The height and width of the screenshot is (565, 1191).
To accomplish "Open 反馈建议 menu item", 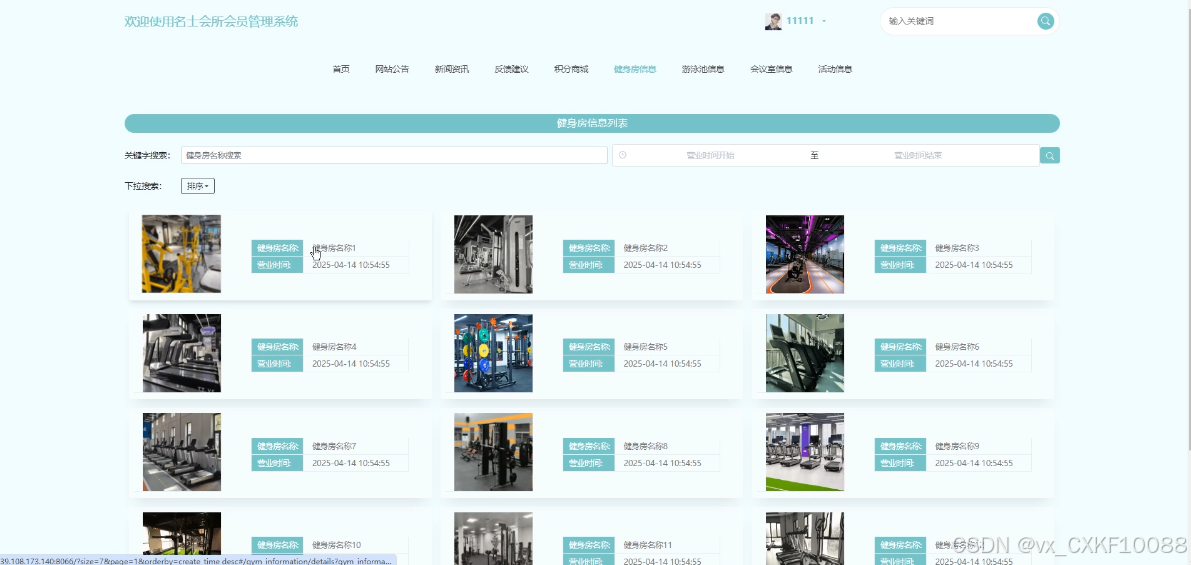I will coord(511,69).
